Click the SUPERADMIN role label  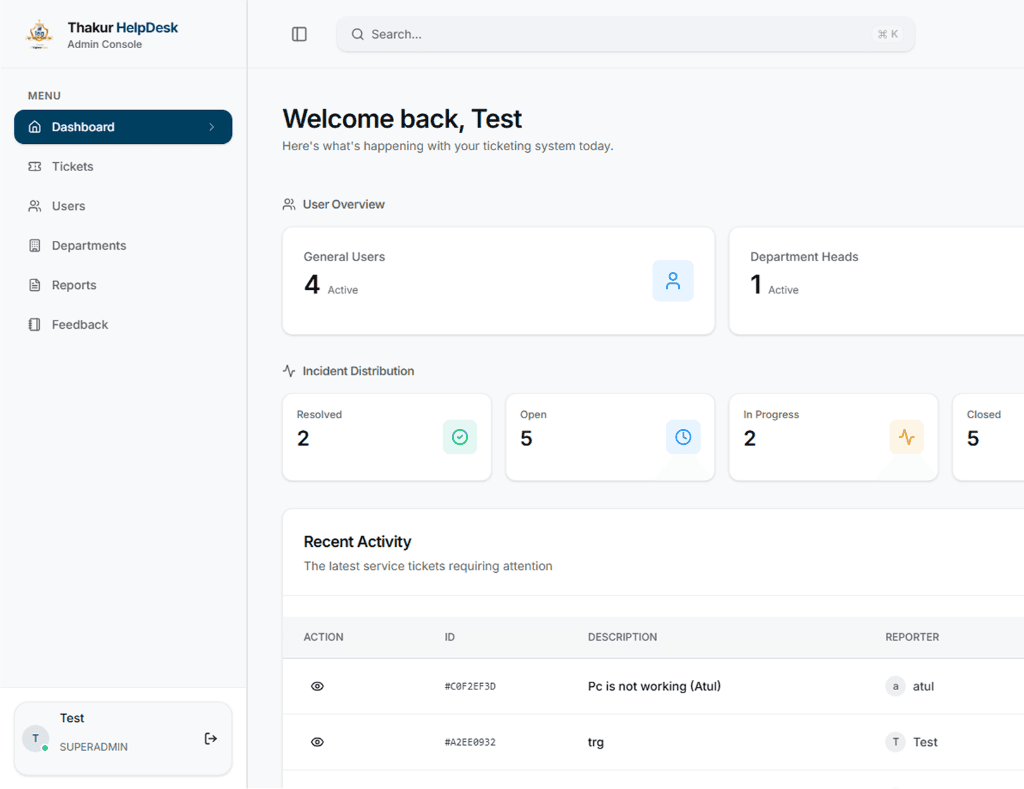point(93,747)
